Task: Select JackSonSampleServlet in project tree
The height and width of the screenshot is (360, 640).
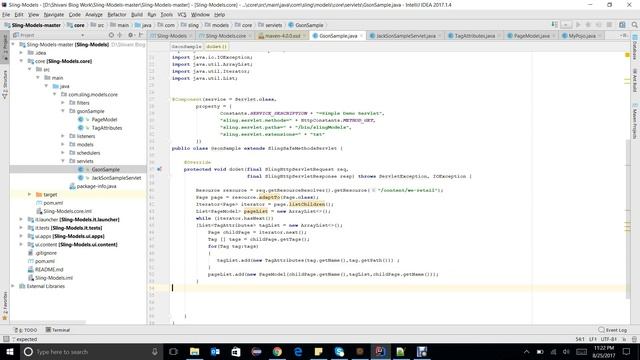Action: [x=116, y=178]
